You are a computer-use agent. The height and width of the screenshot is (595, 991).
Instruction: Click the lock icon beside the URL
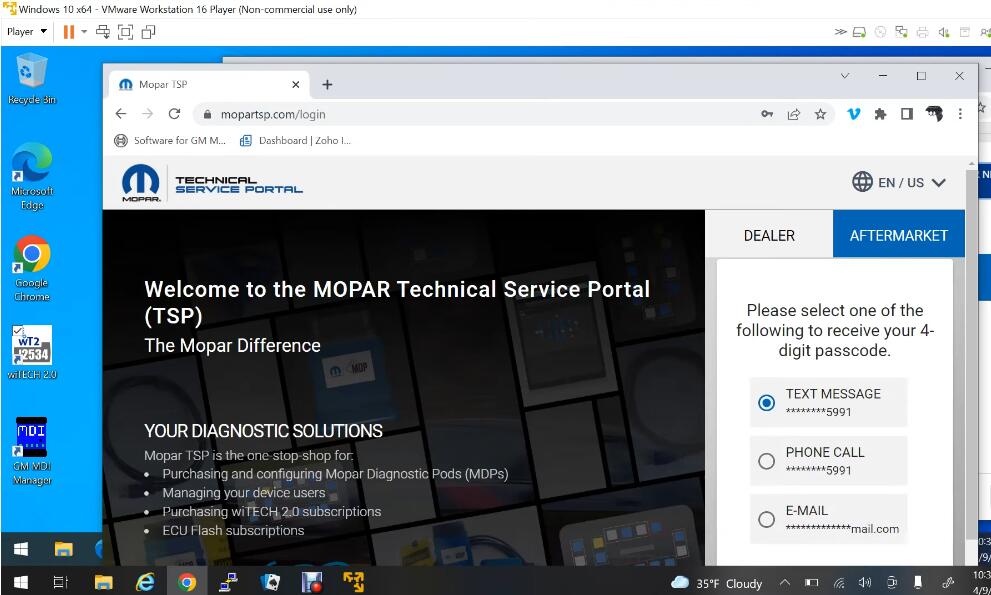click(x=207, y=114)
